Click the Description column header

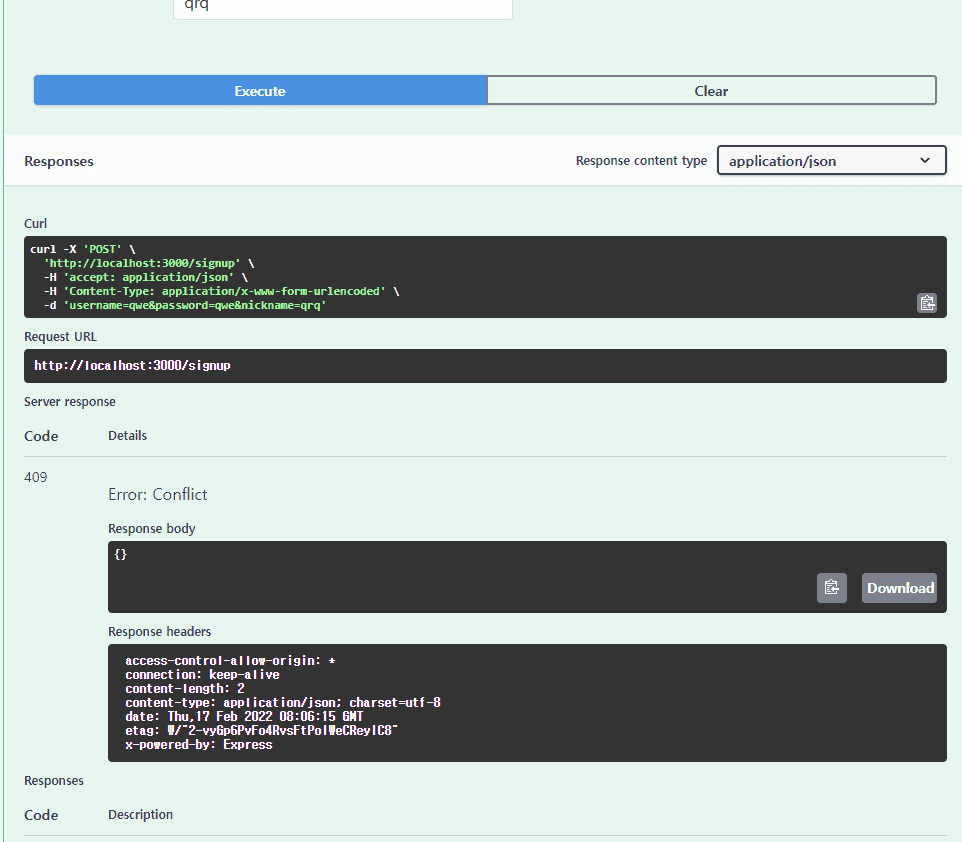[x=140, y=815]
